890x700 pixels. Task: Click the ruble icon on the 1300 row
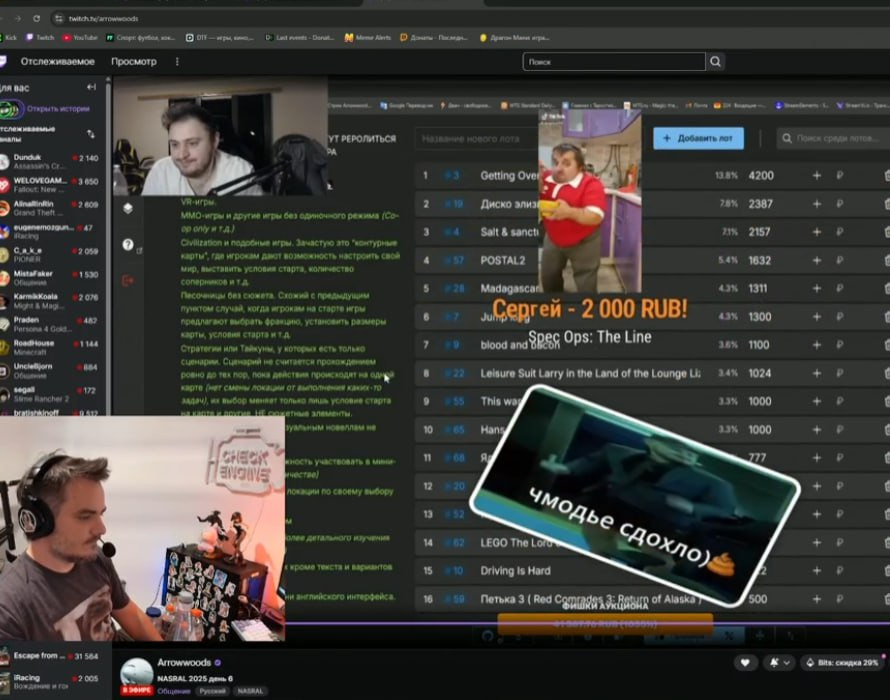(839, 317)
